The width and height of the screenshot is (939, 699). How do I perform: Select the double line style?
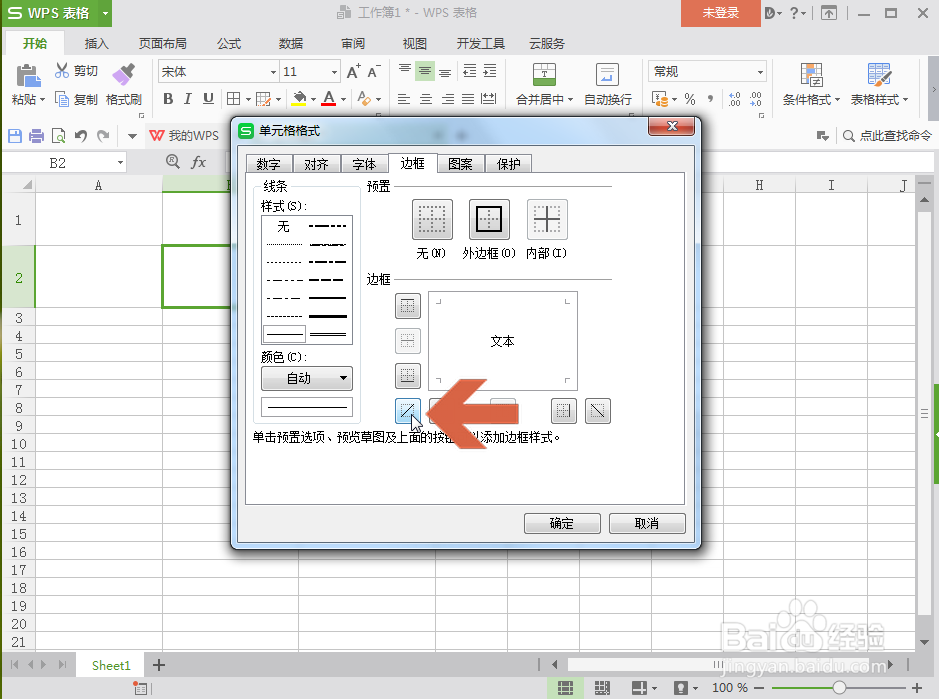[x=328, y=334]
